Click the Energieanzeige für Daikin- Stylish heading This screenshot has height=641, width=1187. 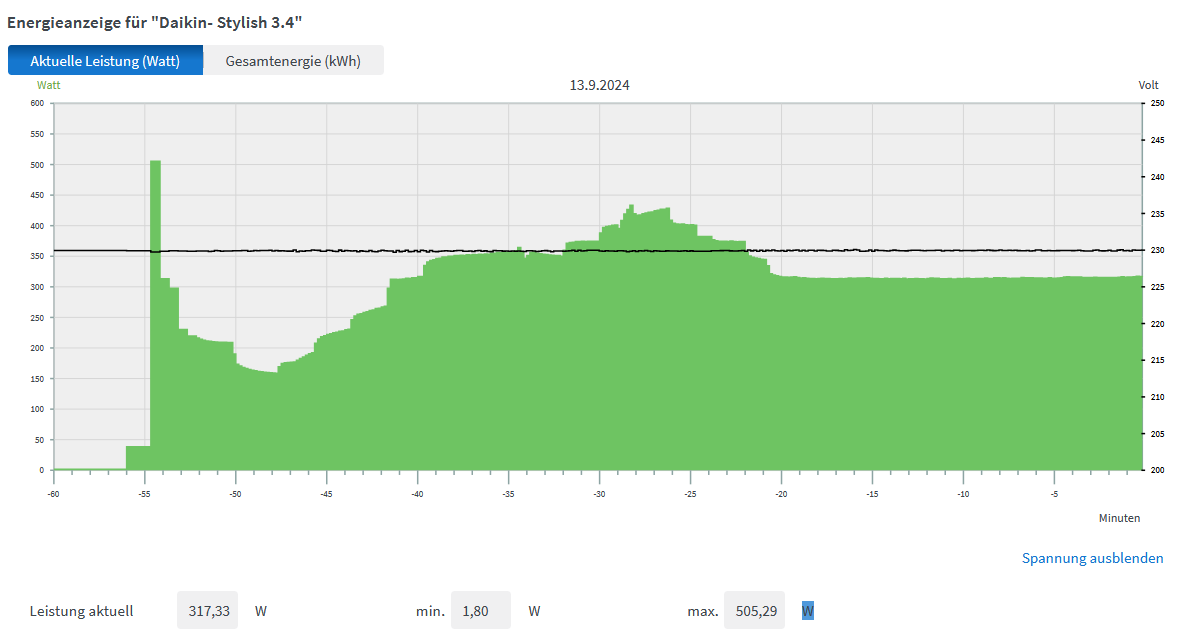pyautogui.click(x=155, y=20)
